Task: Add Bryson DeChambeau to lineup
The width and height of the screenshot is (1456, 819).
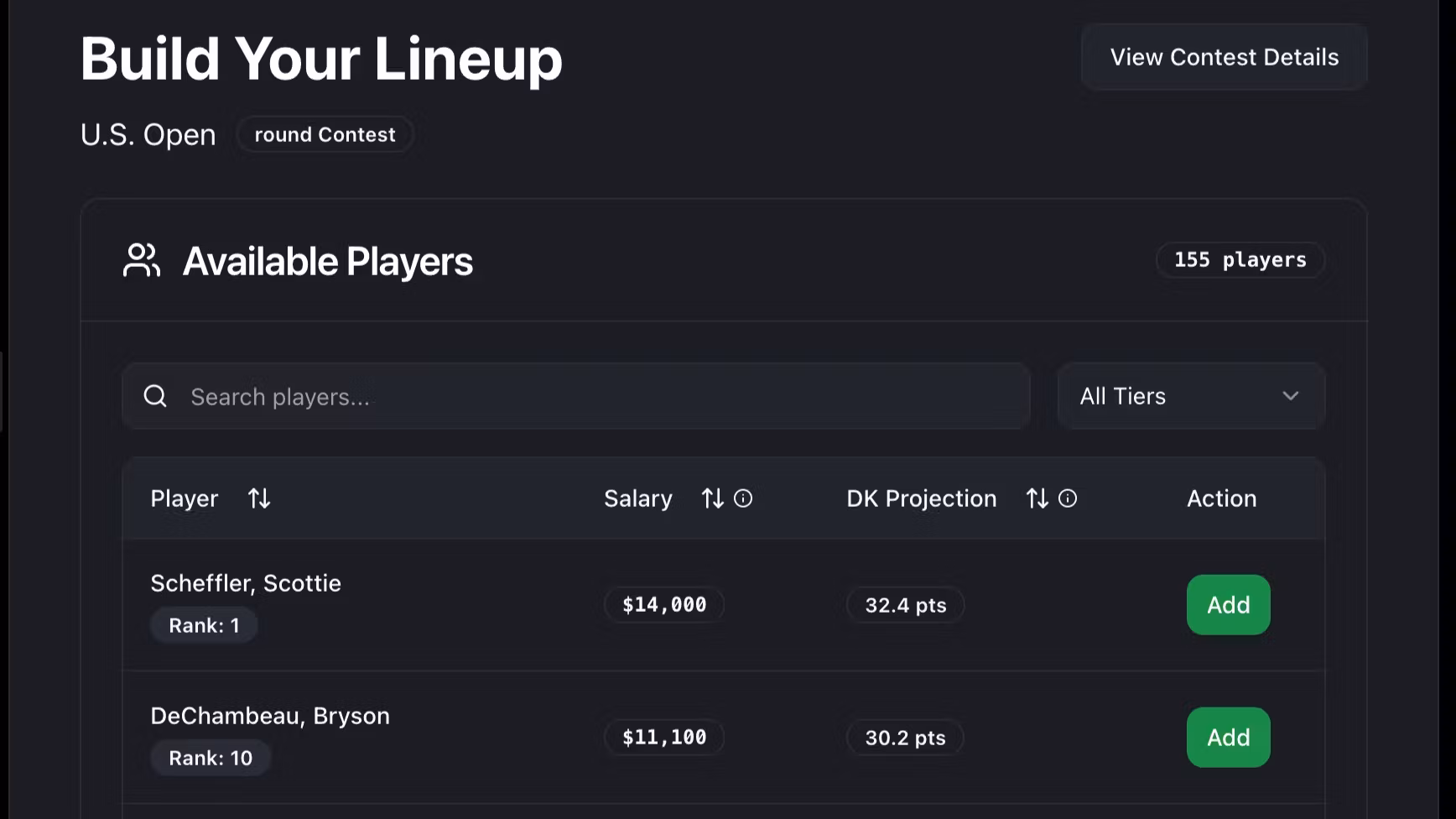Action: tap(1228, 738)
